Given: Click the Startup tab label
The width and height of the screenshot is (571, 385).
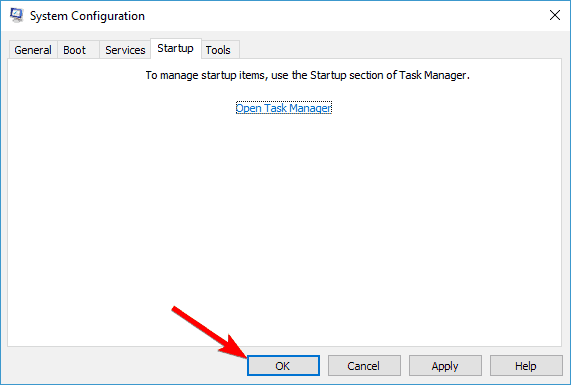Looking at the screenshot, I should pos(176,48).
